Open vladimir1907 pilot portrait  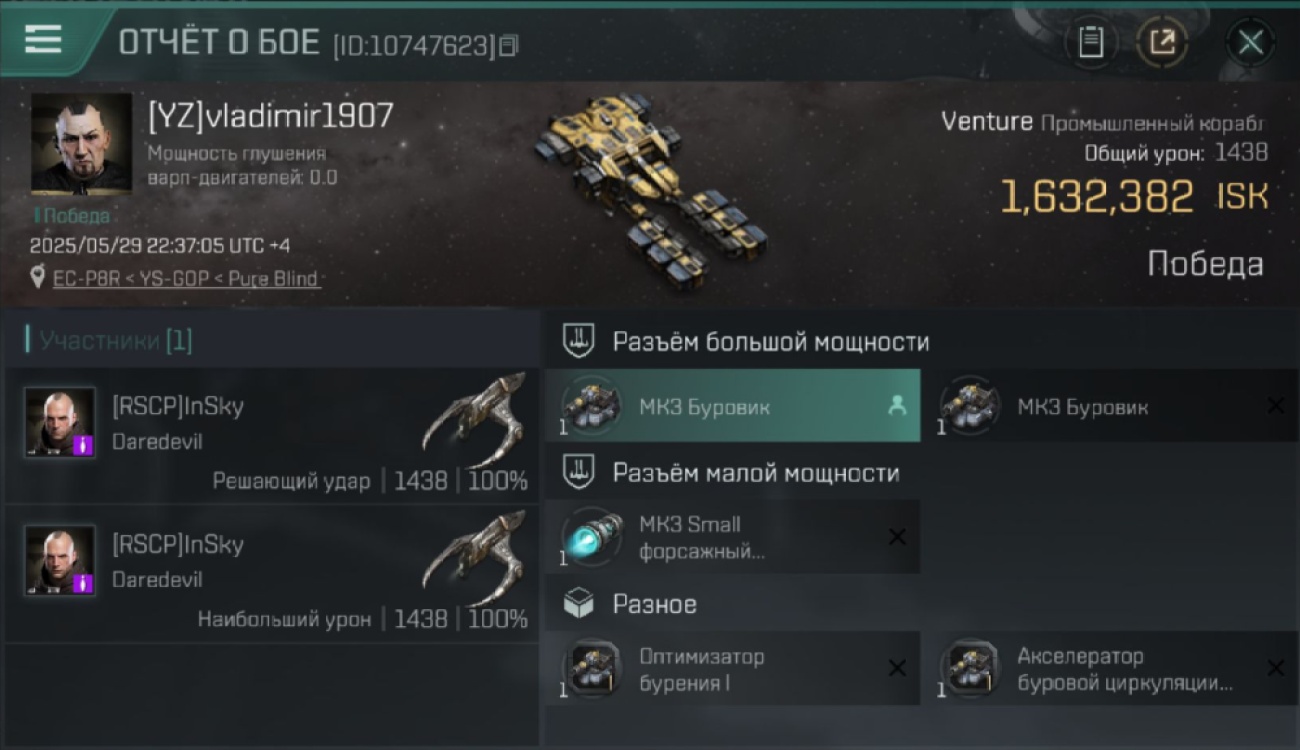pyautogui.click(x=81, y=143)
